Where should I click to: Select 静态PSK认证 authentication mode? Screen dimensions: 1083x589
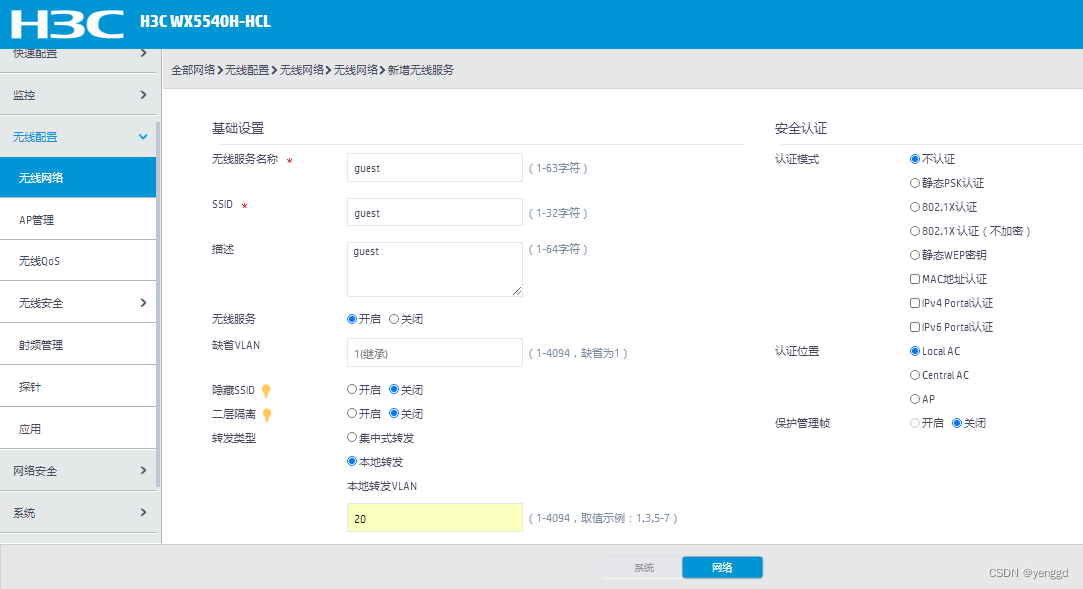tap(914, 182)
